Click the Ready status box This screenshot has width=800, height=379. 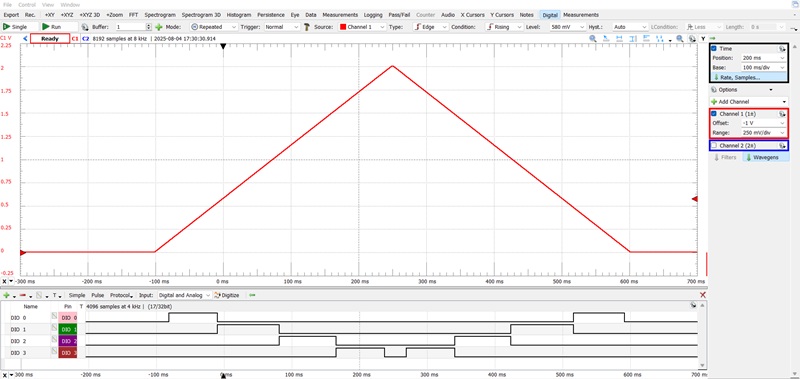[50, 38]
